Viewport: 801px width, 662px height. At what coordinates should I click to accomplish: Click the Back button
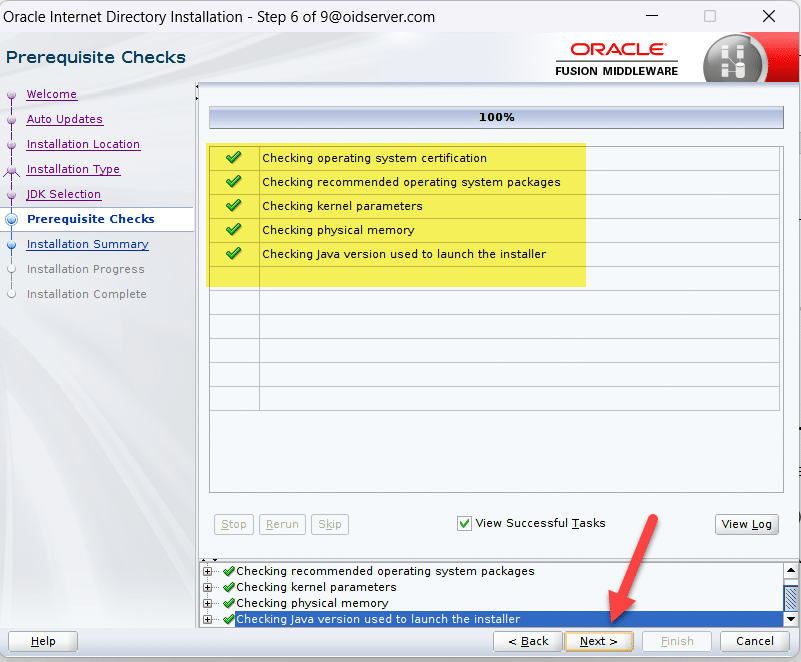527,641
